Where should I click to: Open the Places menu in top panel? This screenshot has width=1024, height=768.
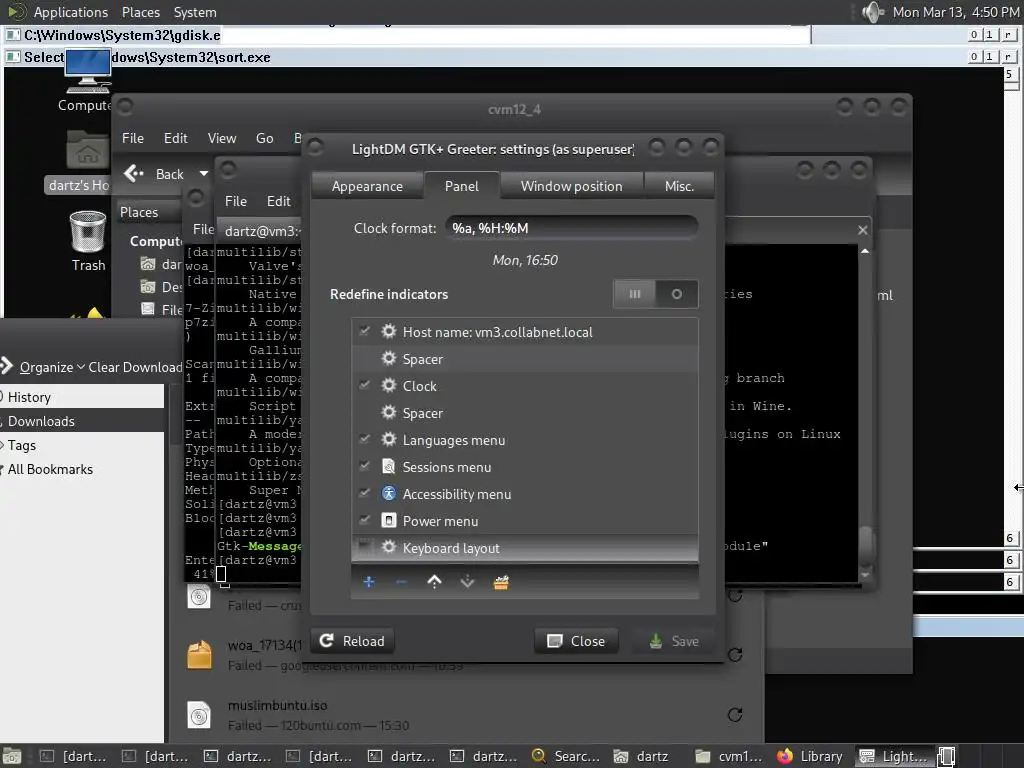[140, 12]
